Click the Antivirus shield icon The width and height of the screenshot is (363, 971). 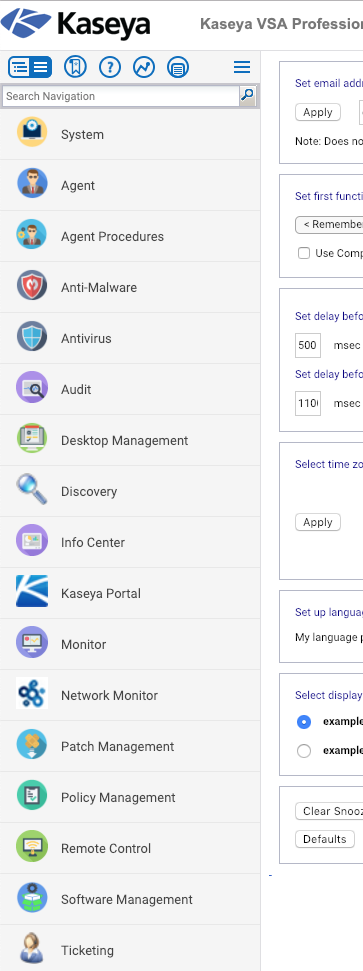[x=32, y=336]
